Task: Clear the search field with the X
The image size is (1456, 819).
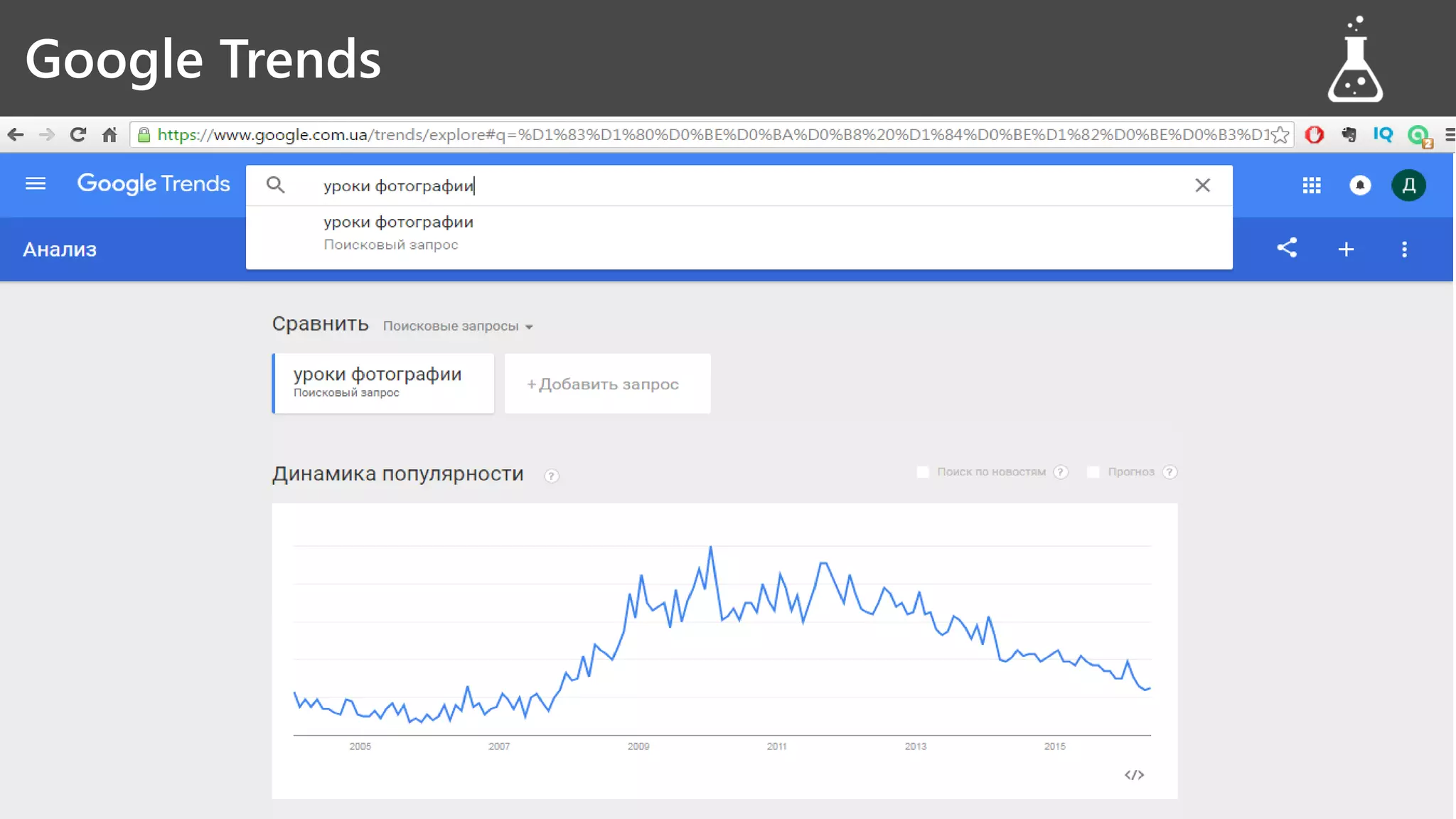Action: (1202, 186)
